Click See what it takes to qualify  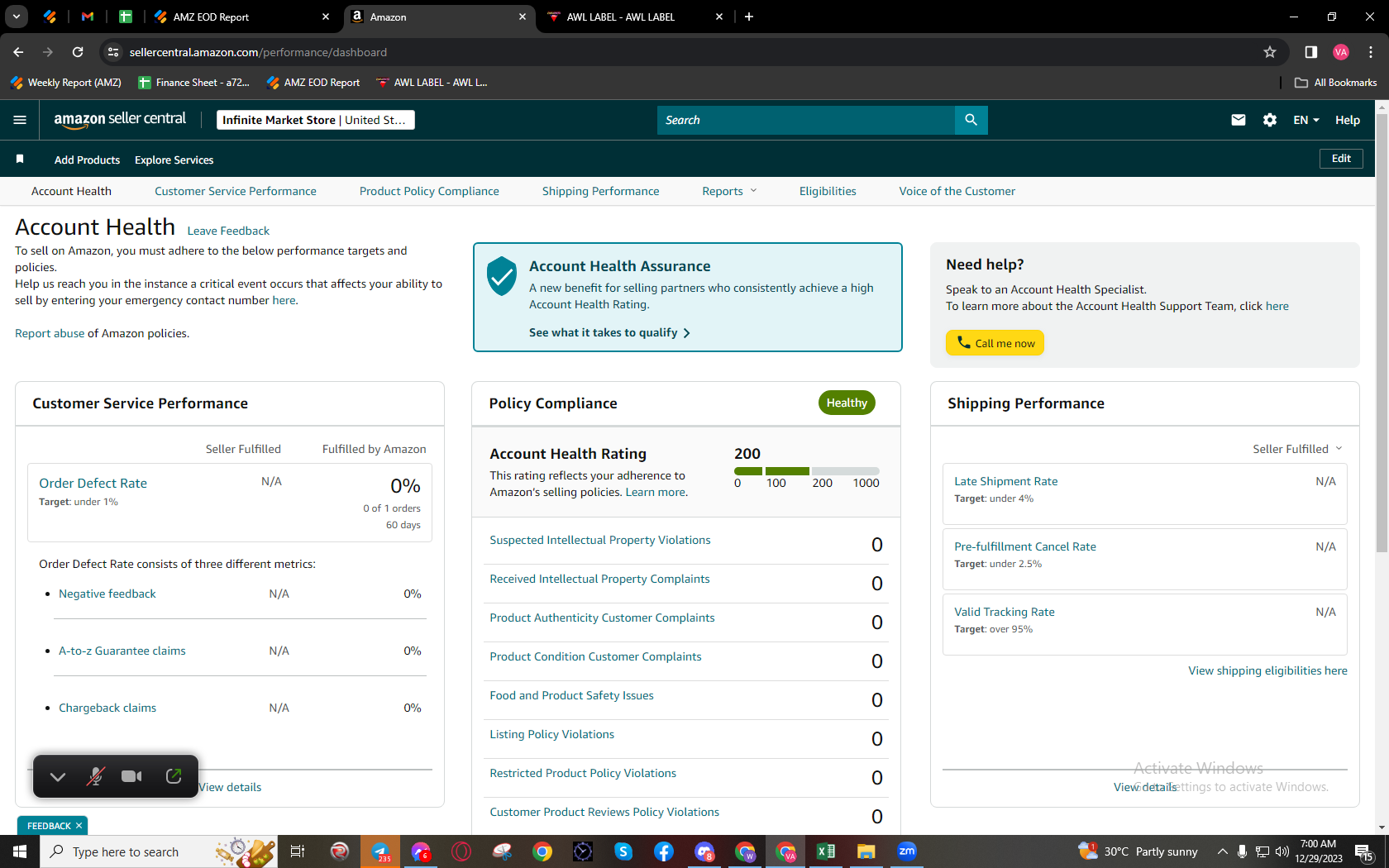pos(609,332)
